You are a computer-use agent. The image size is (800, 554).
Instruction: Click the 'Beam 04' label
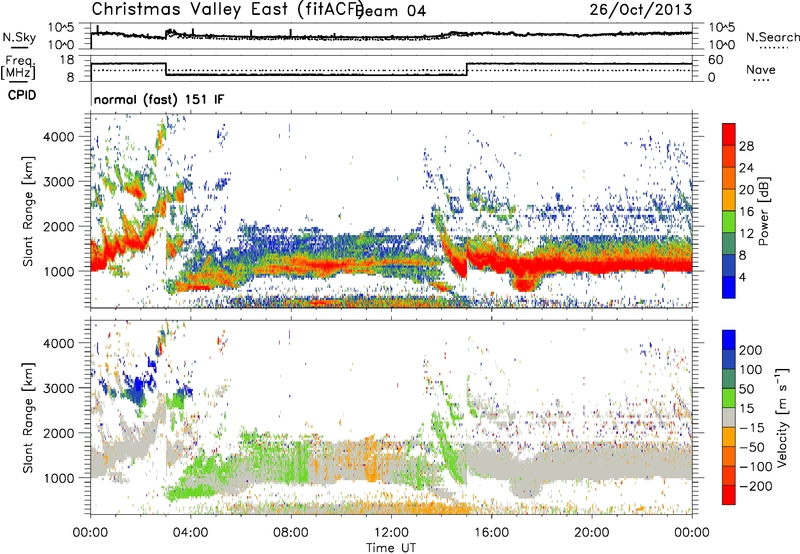[x=392, y=12]
